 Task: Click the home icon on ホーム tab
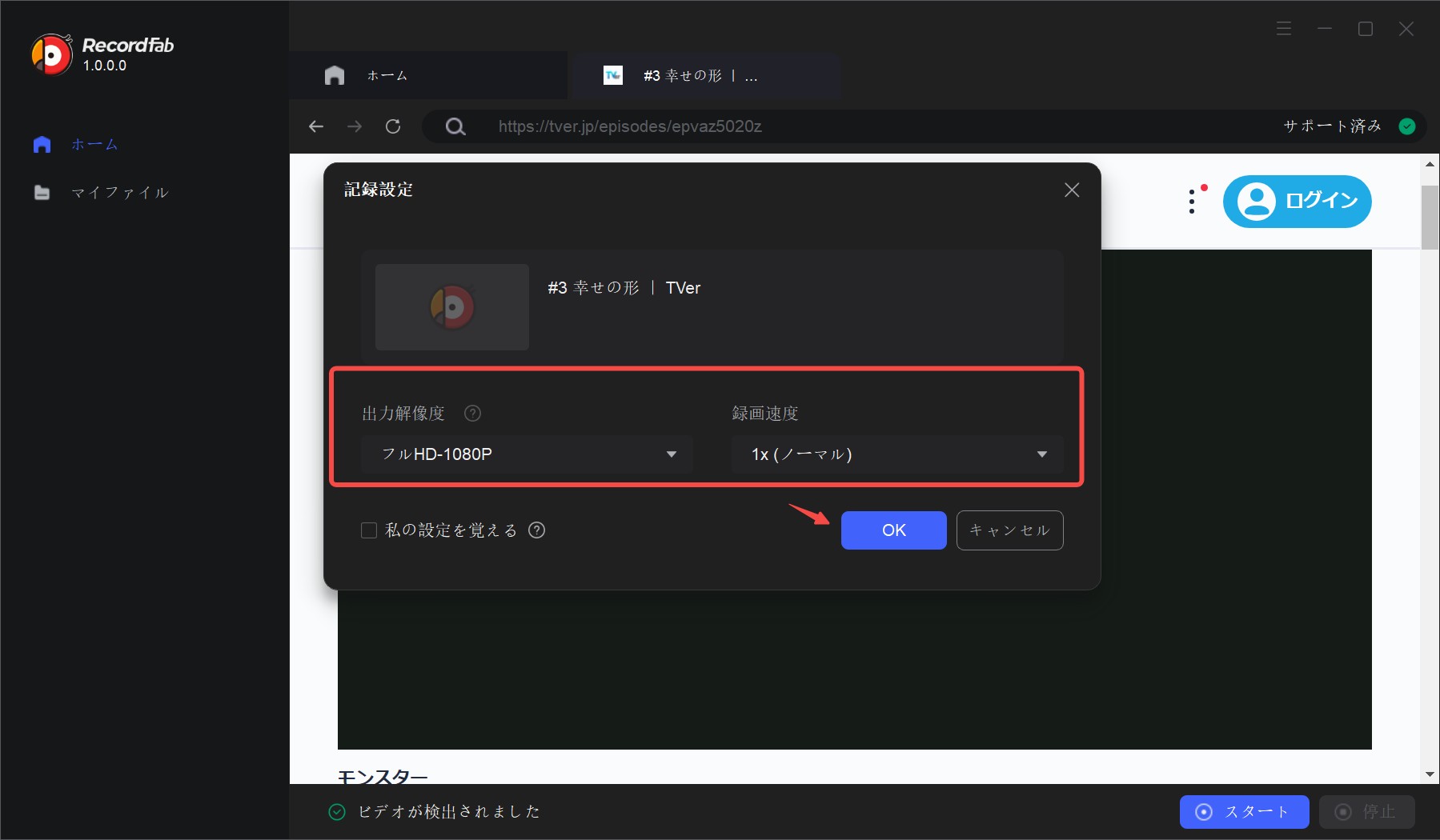click(x=335, y=75)
